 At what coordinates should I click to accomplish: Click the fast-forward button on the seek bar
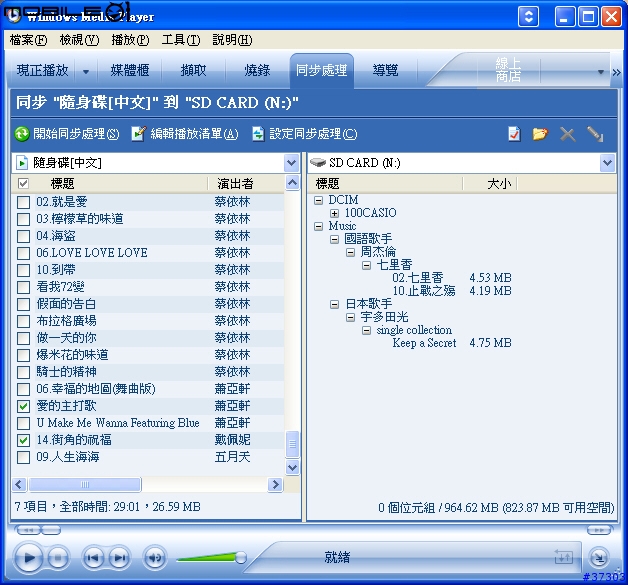tap(599, 530)
